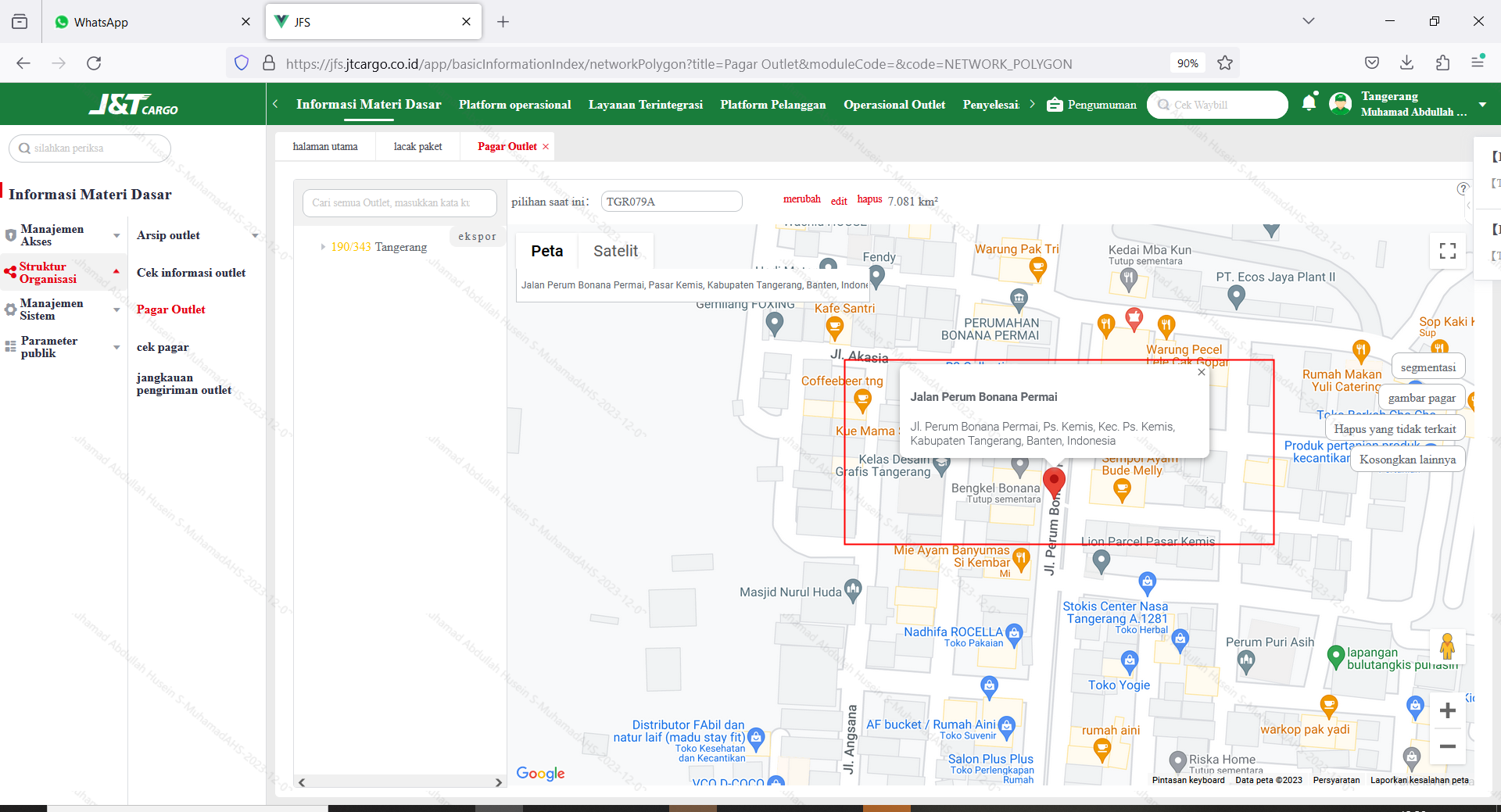Switch to Peta map view
Screen dimensions: 1501x812
click(547, 251)
